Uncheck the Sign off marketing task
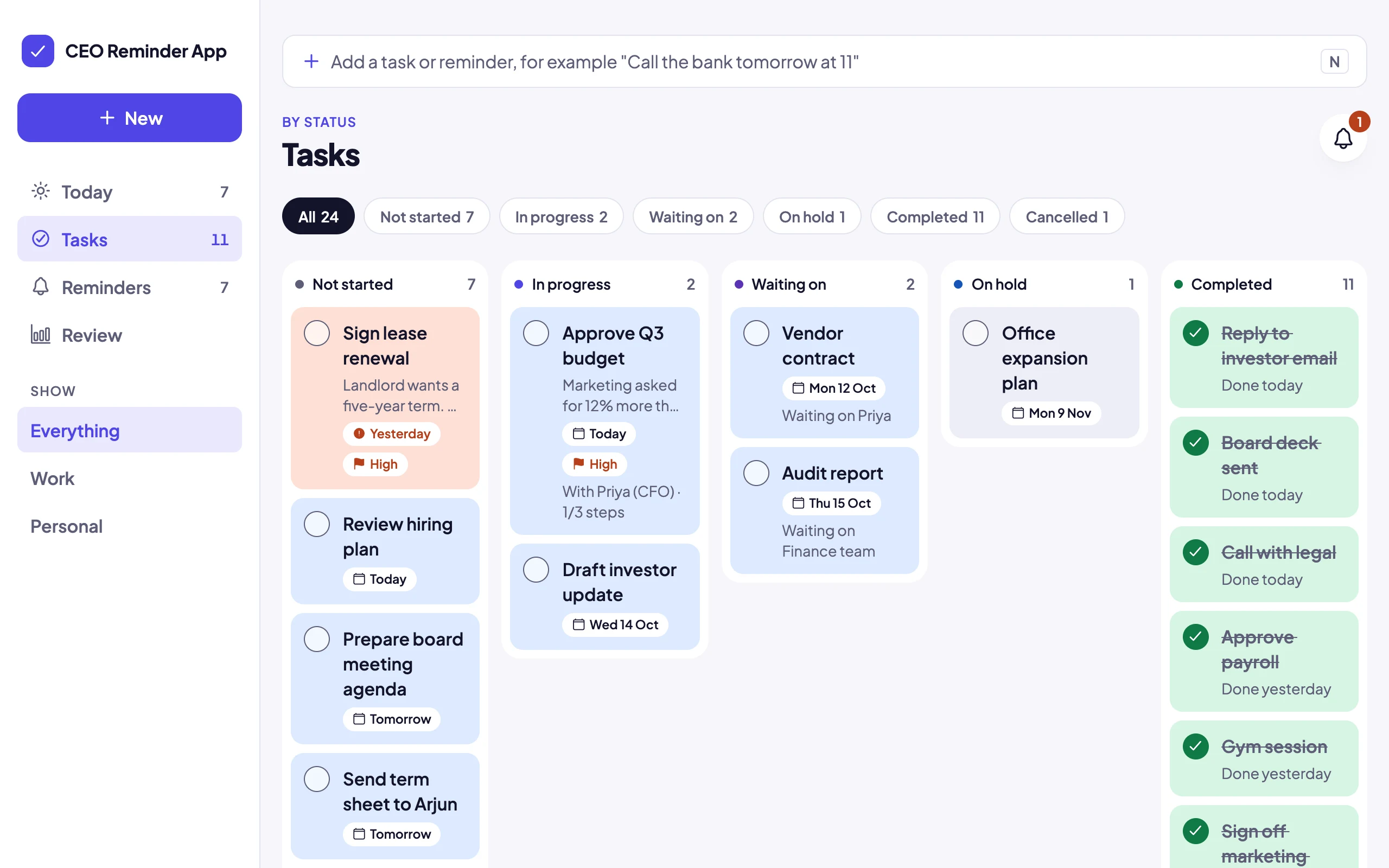This screenshot has width=1389, height=868. pyautogui.click(x=1196, y=831)
